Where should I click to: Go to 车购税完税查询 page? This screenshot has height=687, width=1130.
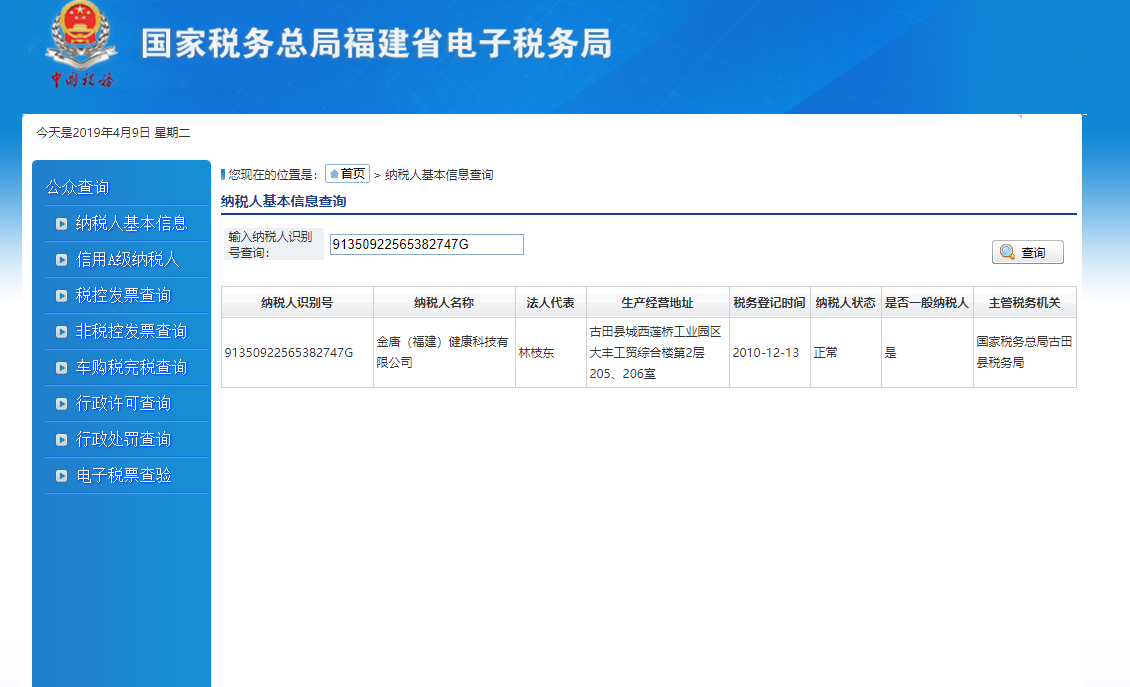pyautogui.click(x=131, y=368)
